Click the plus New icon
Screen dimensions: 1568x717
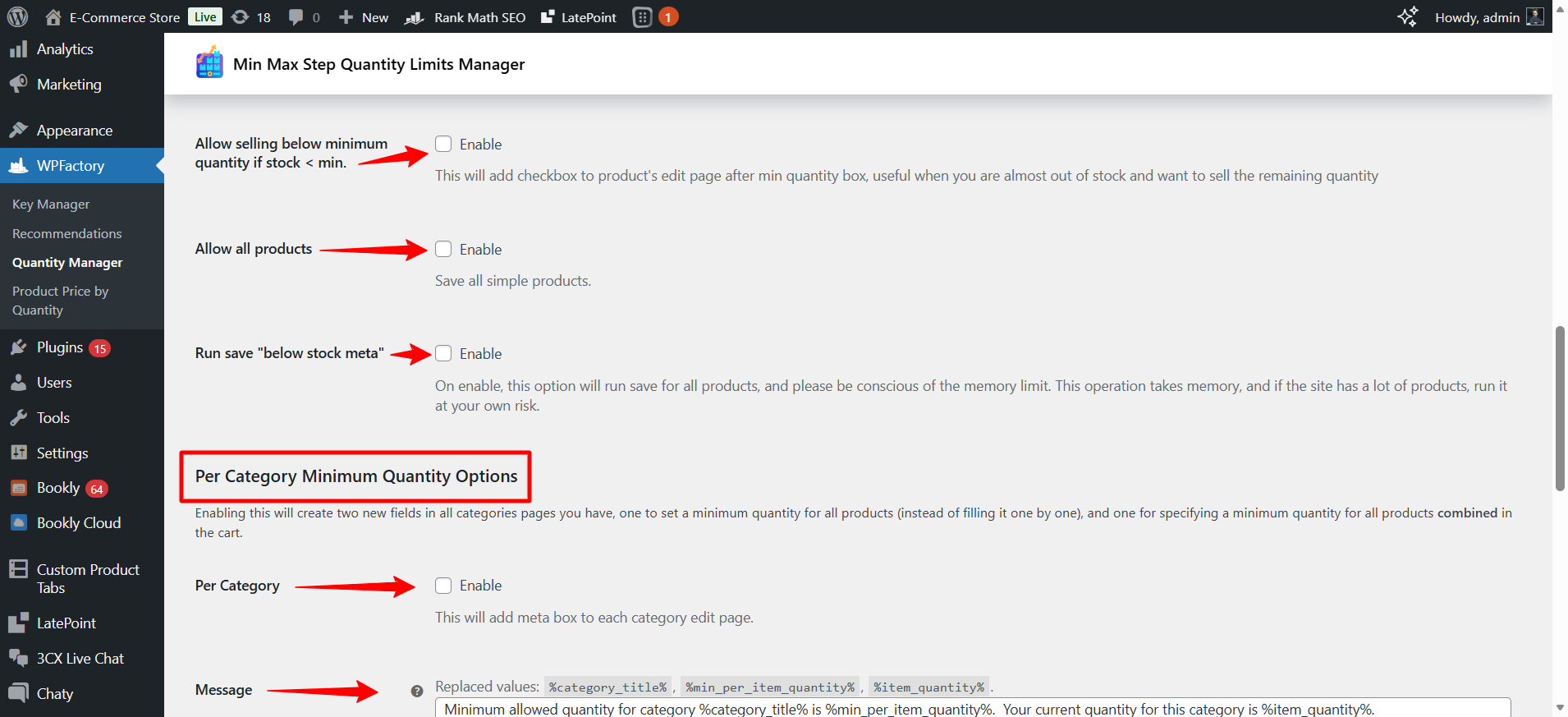click(x=346, y=17)
